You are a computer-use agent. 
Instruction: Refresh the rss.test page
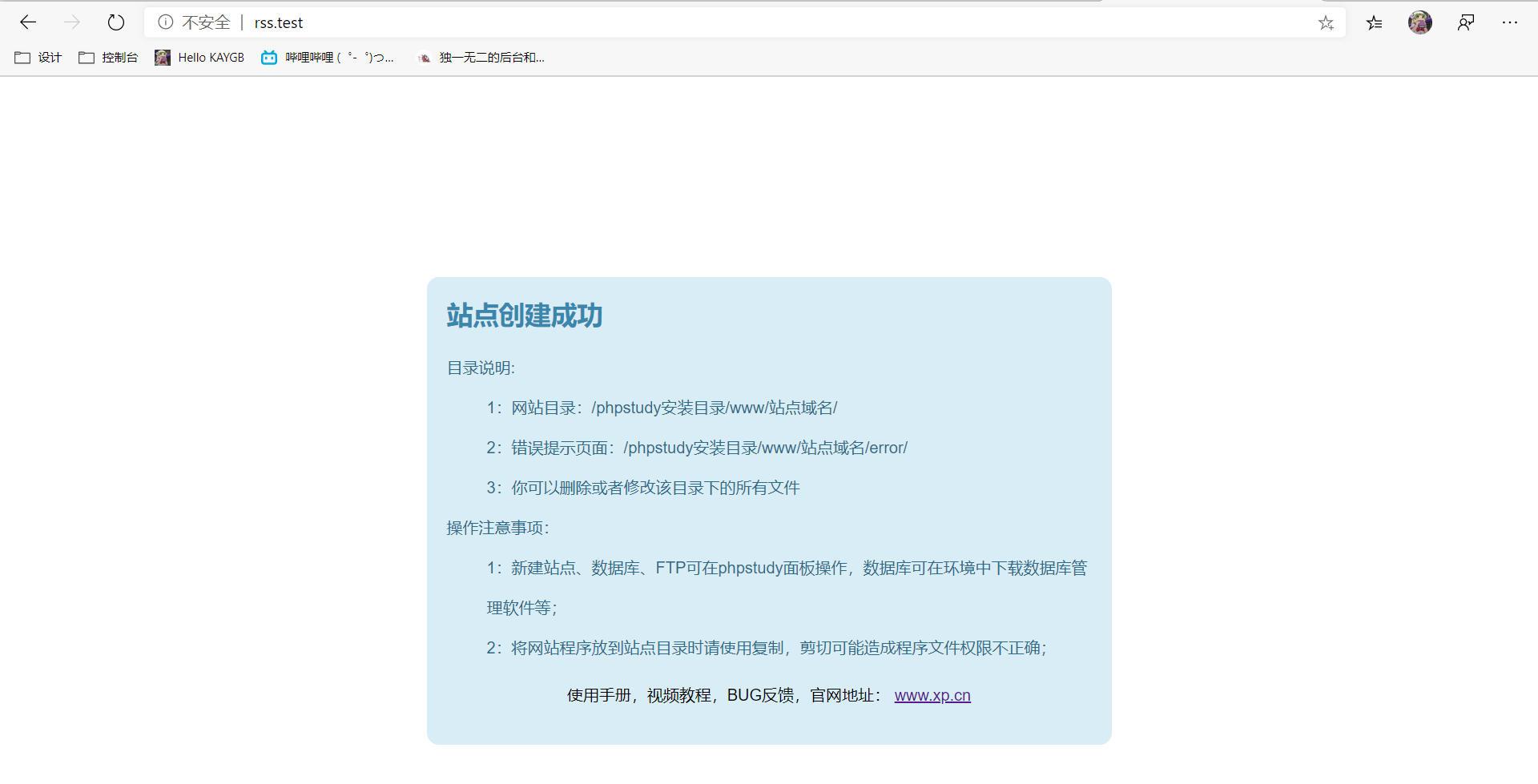point(116,22)
